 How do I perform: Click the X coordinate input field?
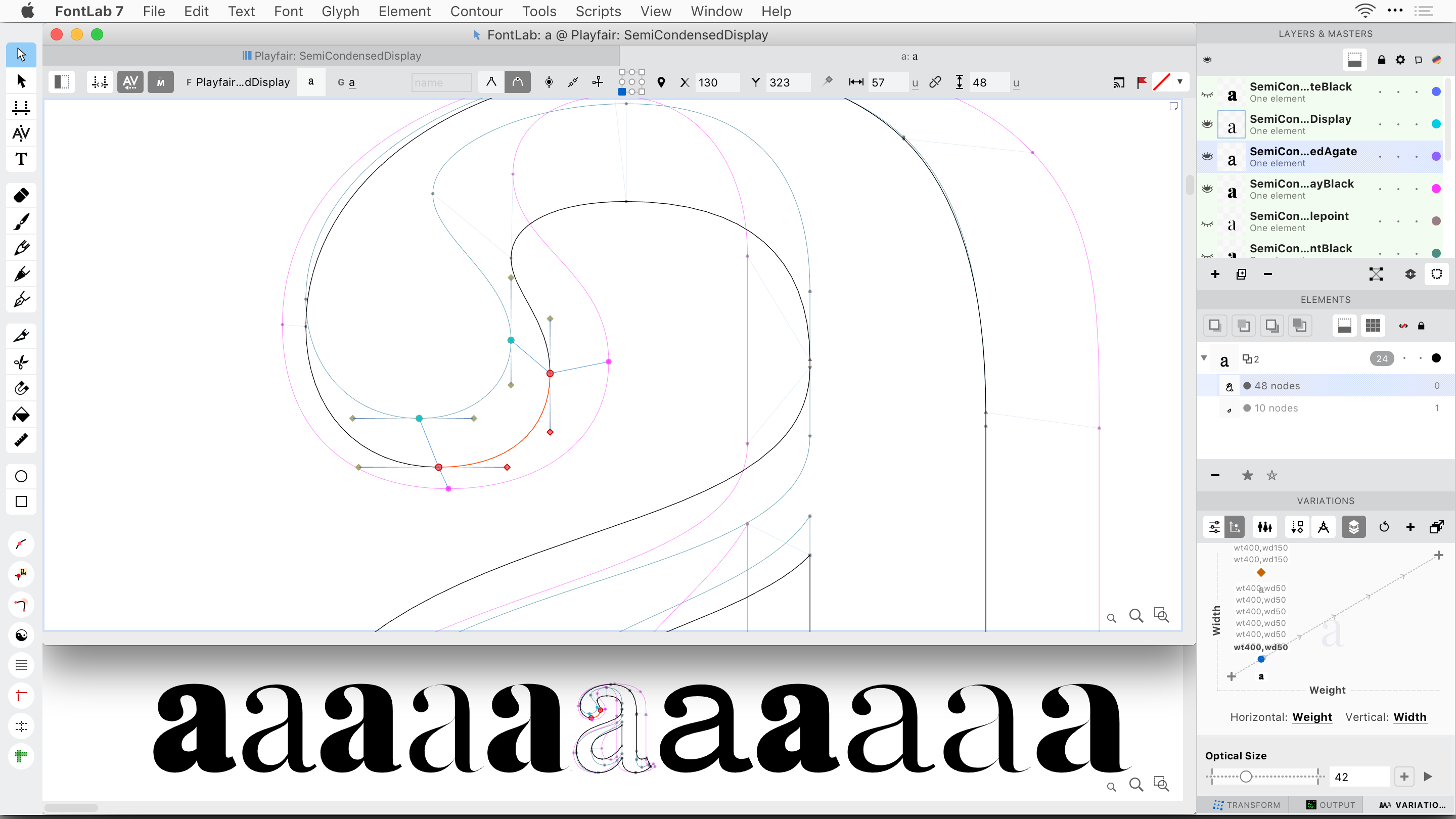717,82
